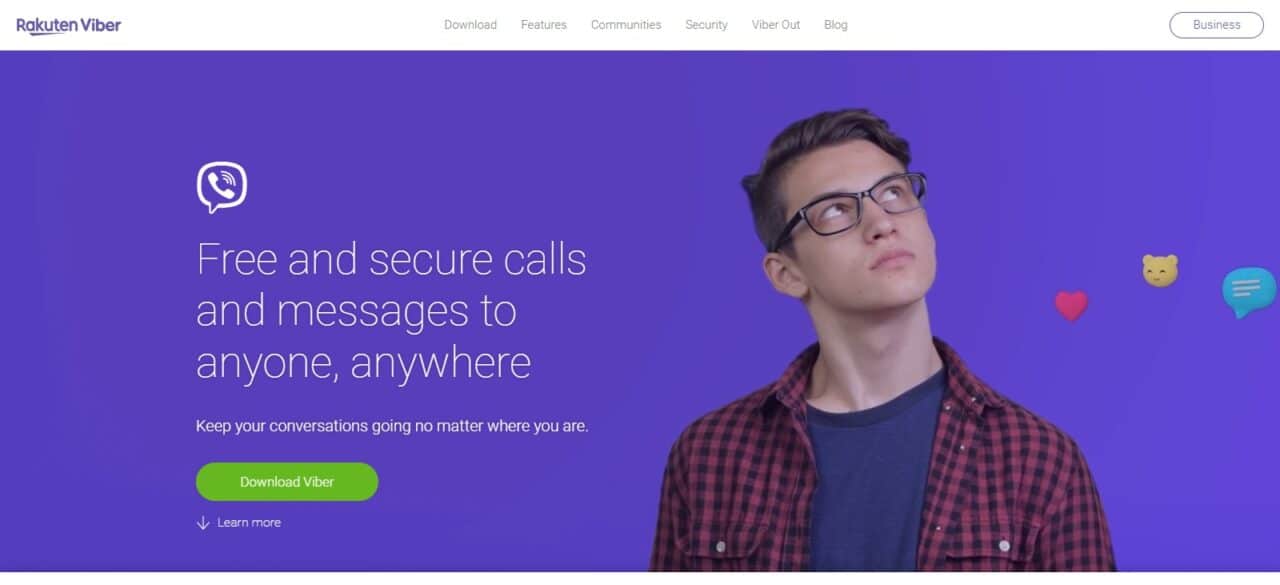Click the yellow bear face sticker
This screenshot has width=1280, height=585.
(x=1160, y=270)
